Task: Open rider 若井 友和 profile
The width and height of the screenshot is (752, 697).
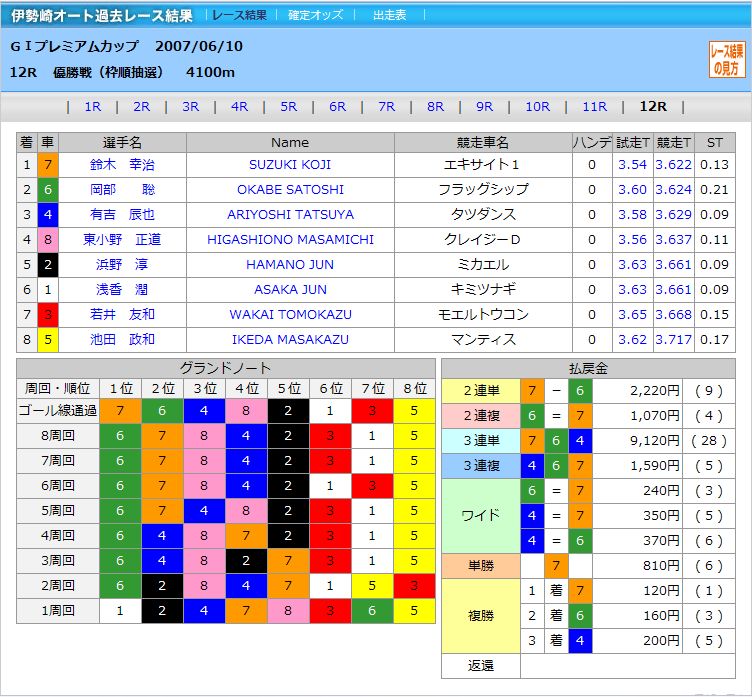Action: (122, 315)
